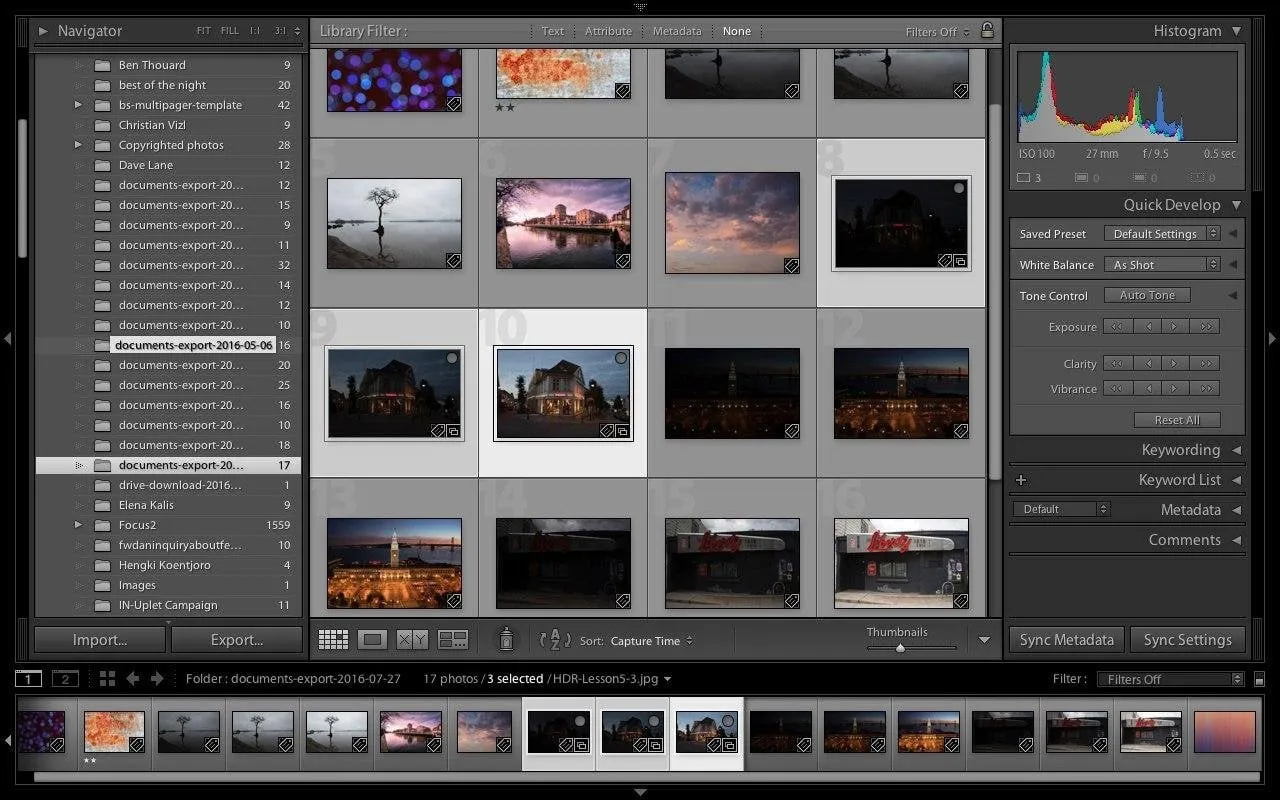Open Compare view (XY) icon
Screen dimensions: 1280x800
pyautogui.click(x=412, y=640)
